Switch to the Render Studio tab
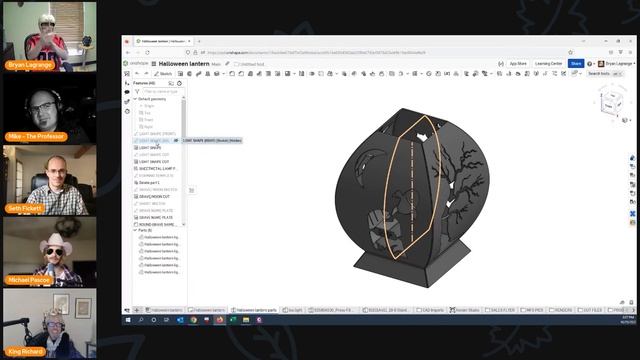 coord(464,310)
